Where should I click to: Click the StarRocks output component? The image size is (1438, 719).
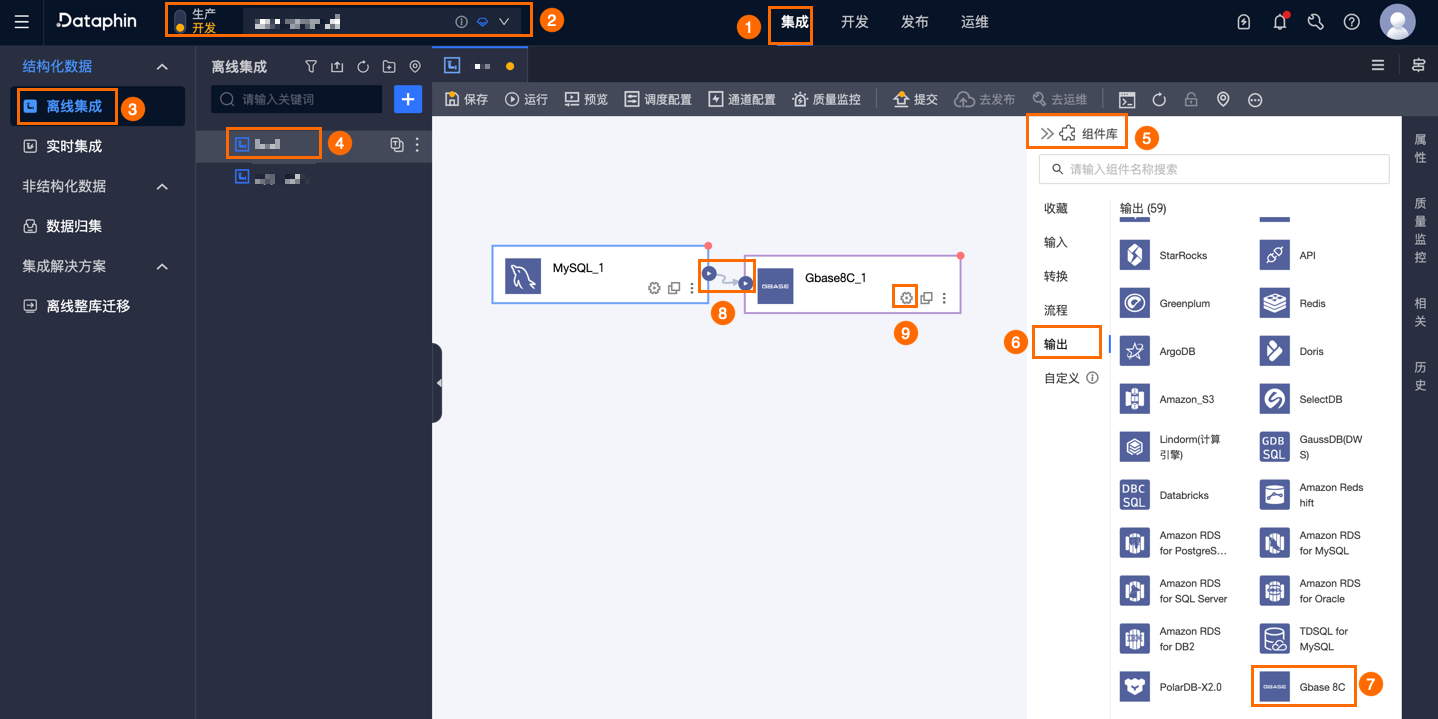pos(1164,255)
